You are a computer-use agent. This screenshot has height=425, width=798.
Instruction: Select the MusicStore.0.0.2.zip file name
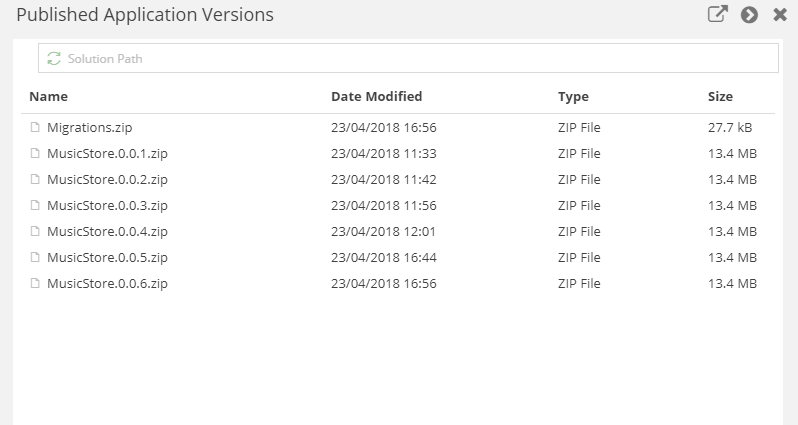pos(107,180)
